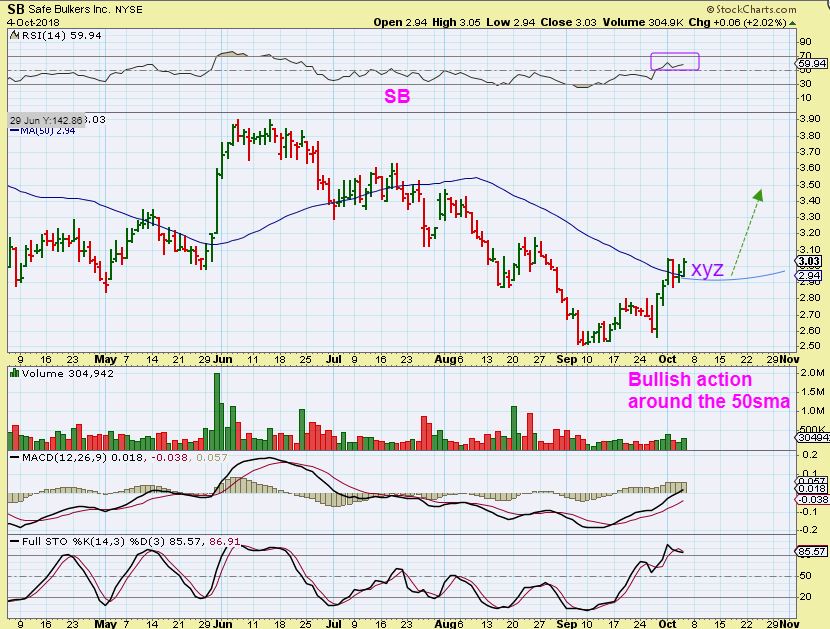Screen dimensions: 830x629
Task: Click the MACD(12,26,9) indicator label
Action: (x=65, y=457)
